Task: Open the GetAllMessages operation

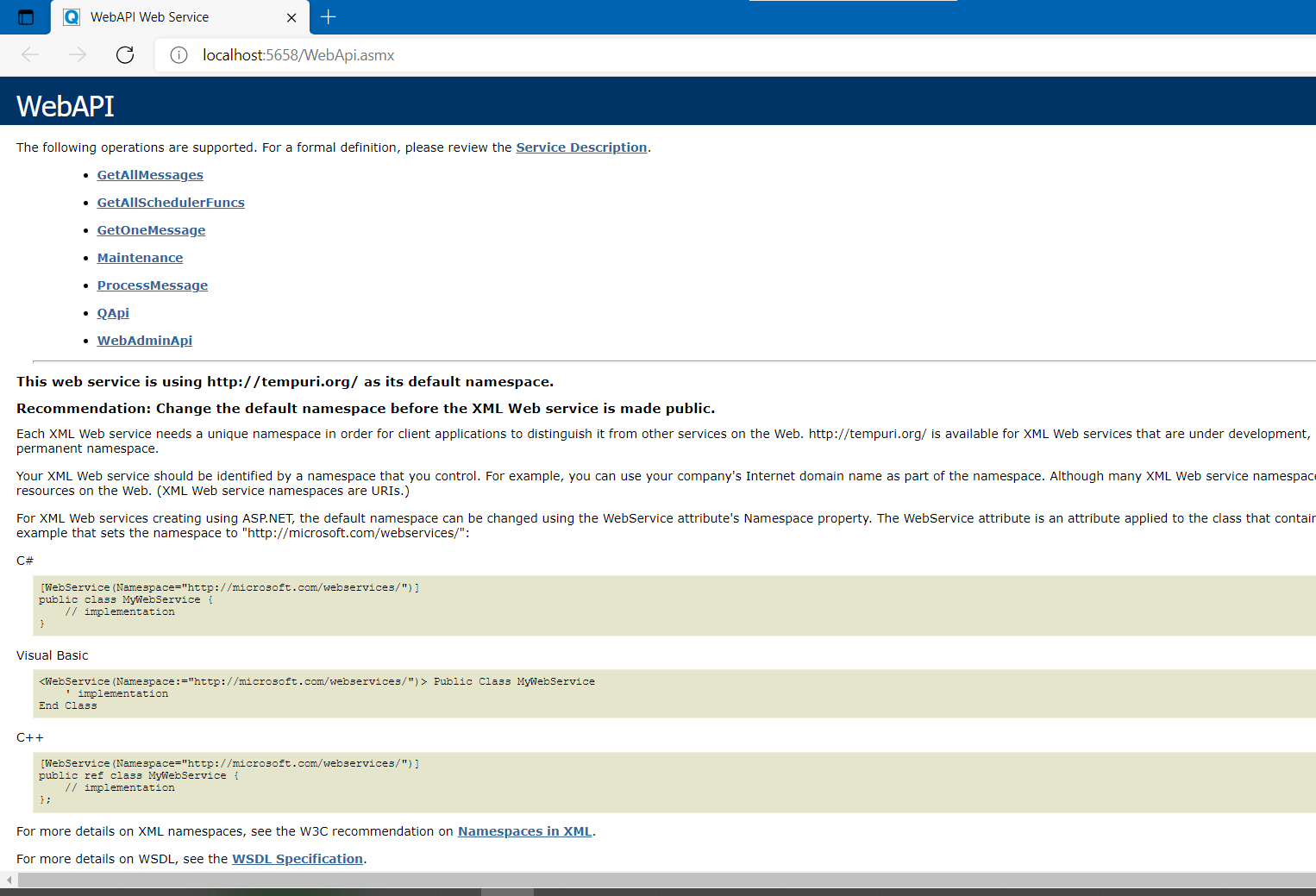Action: [150, 175]
